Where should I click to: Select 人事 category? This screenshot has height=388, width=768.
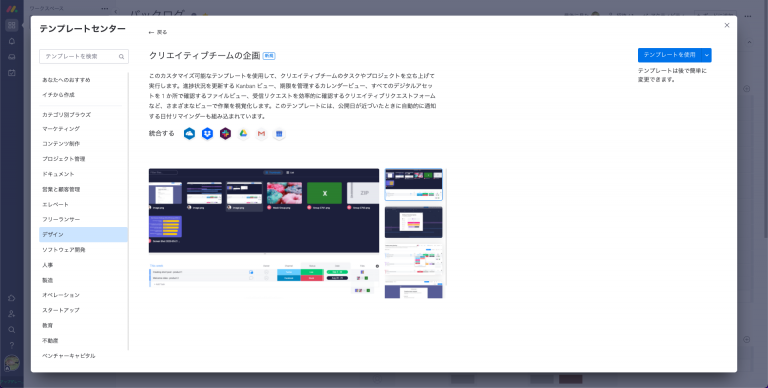coord(48,265)
